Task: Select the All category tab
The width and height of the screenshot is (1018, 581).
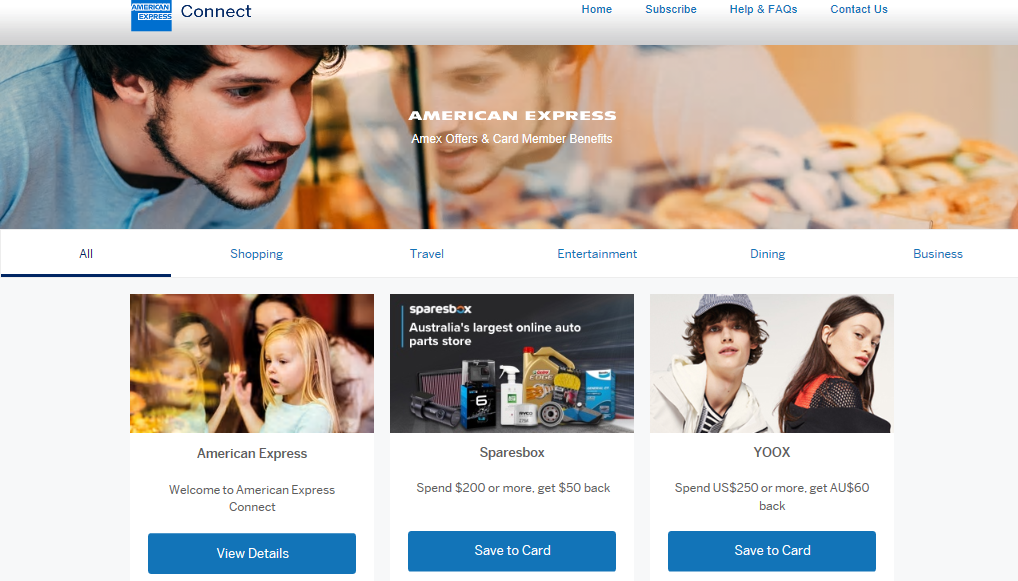Action: tap(86, 253)
